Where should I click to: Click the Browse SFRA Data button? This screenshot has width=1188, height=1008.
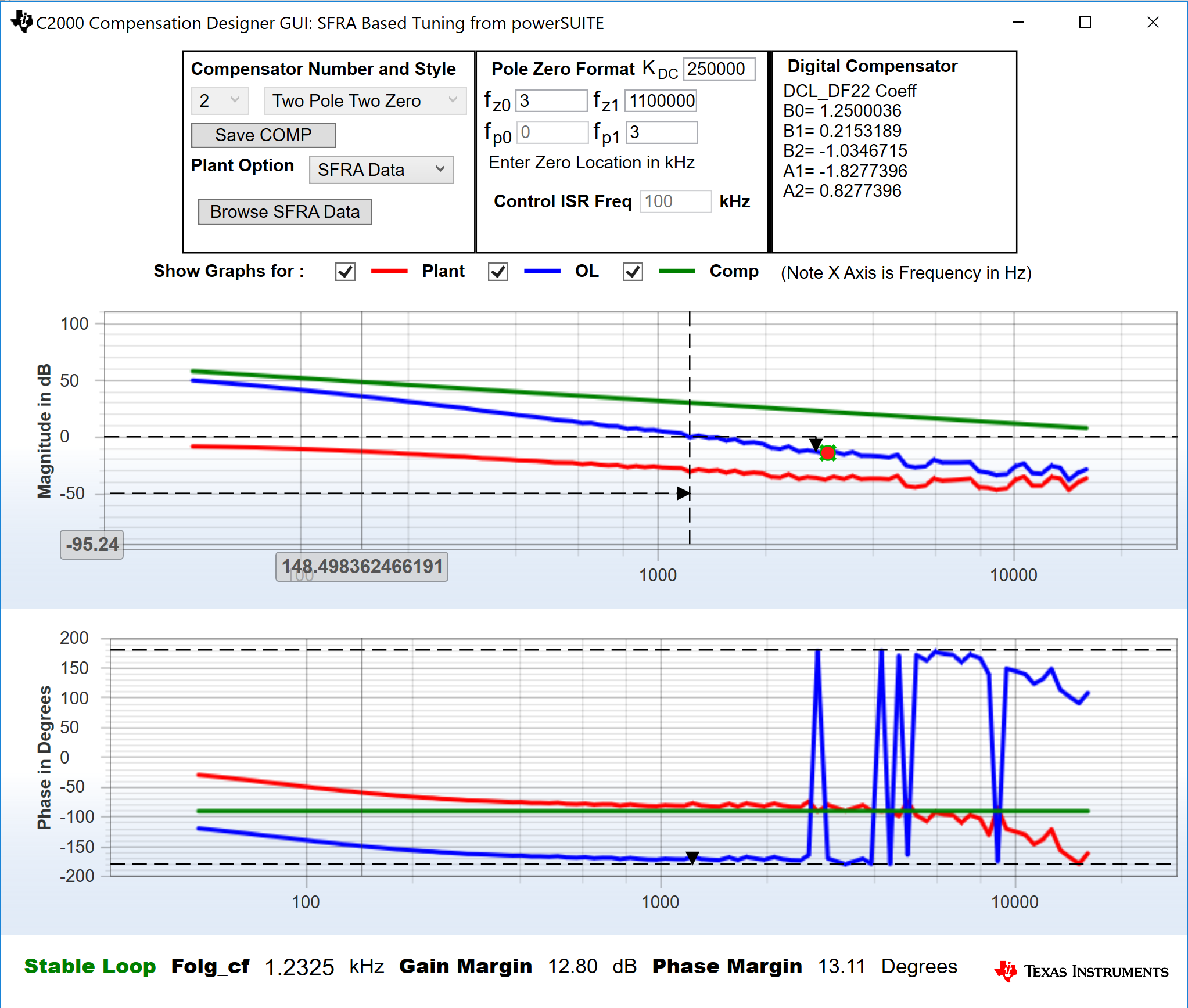tap(285, 211)
